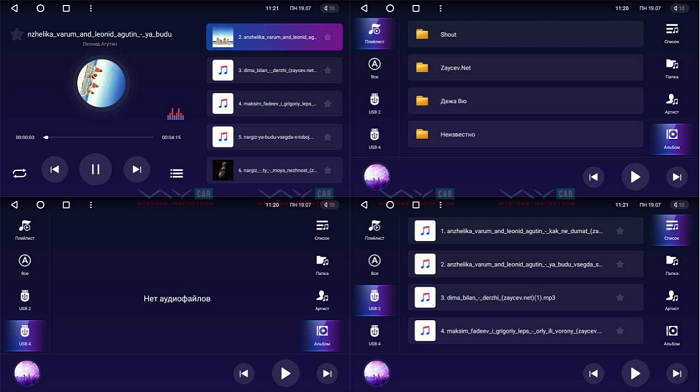Select track 3 dima_bilan in the now-playing list
Image resolution: width=700 pixels, height=392 pixels.
pos(275,70)
